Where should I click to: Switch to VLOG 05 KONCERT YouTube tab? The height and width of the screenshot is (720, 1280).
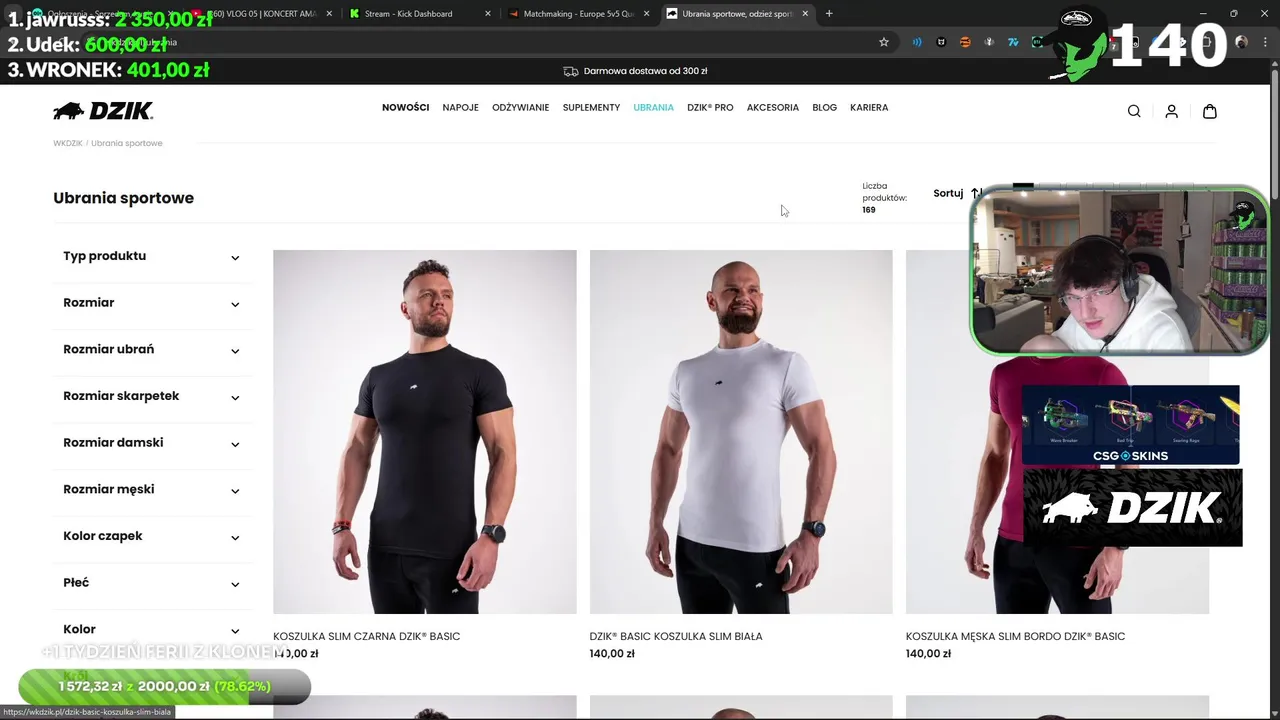(x=262, y=14)
